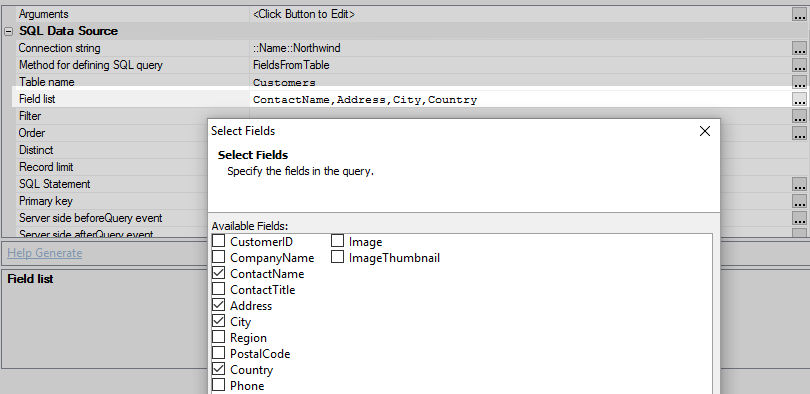The width and height of the screenshot is (810, 394).
Task: Open the Primary key ellipsis button
Action: 799,201
